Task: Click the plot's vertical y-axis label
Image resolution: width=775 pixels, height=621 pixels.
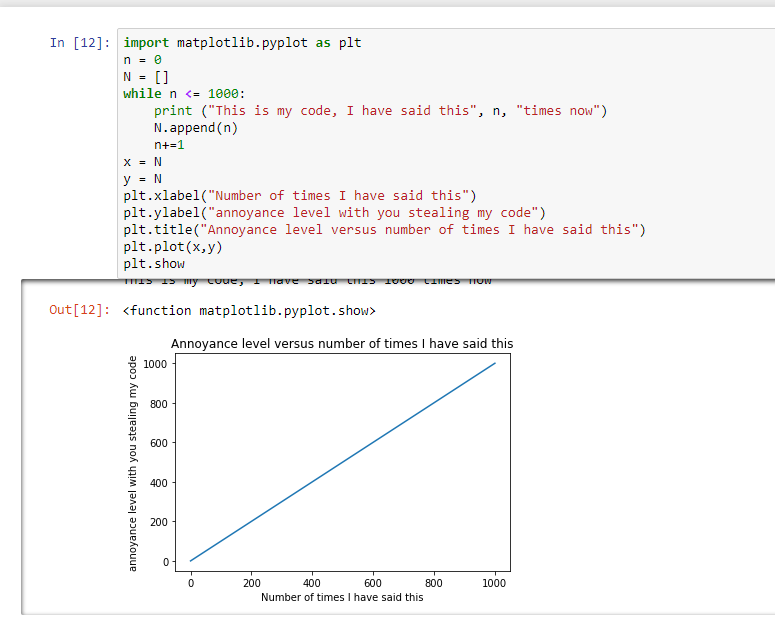Action: (x=132, y=463)
